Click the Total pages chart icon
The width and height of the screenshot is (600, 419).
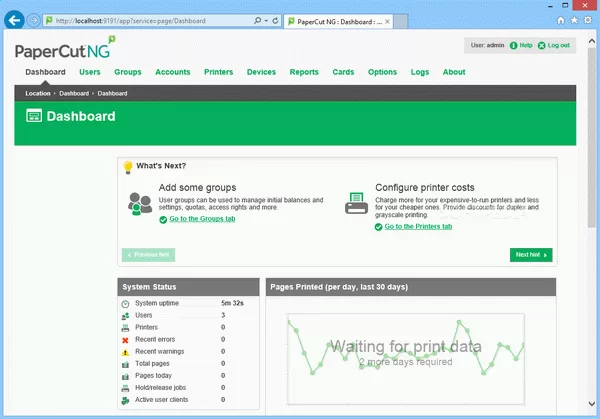[x=125, y=364]
